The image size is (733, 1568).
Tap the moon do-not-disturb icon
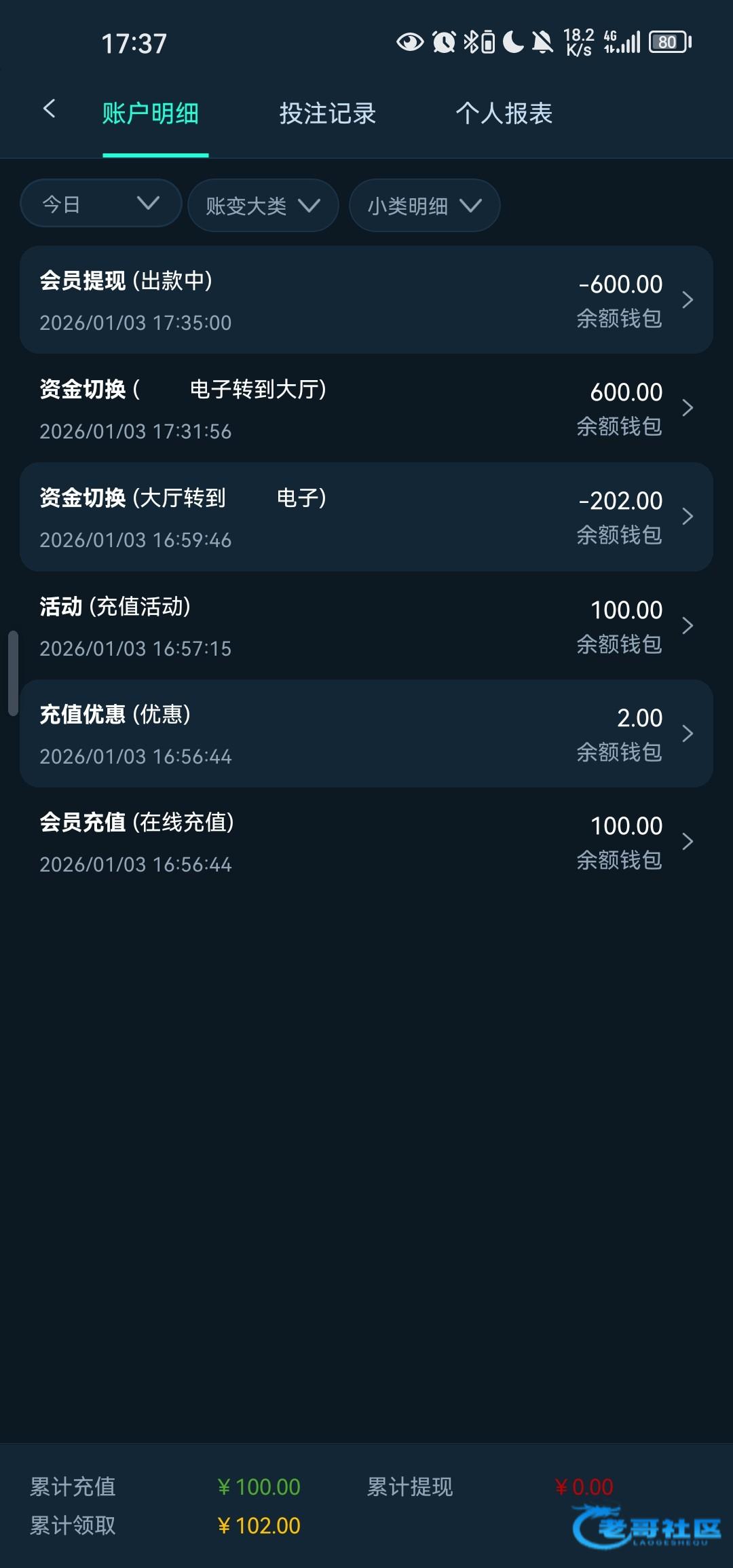[x=513, y=42]
